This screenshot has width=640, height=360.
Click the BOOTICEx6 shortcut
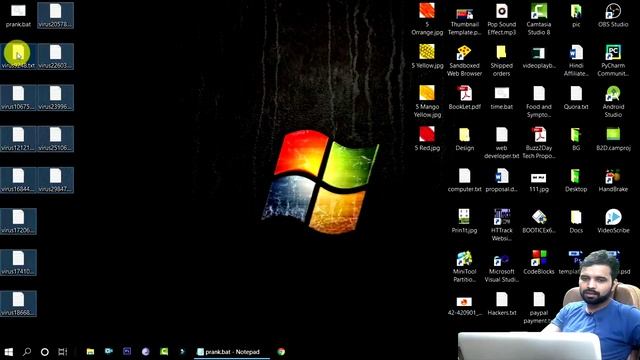pos(539,222)
